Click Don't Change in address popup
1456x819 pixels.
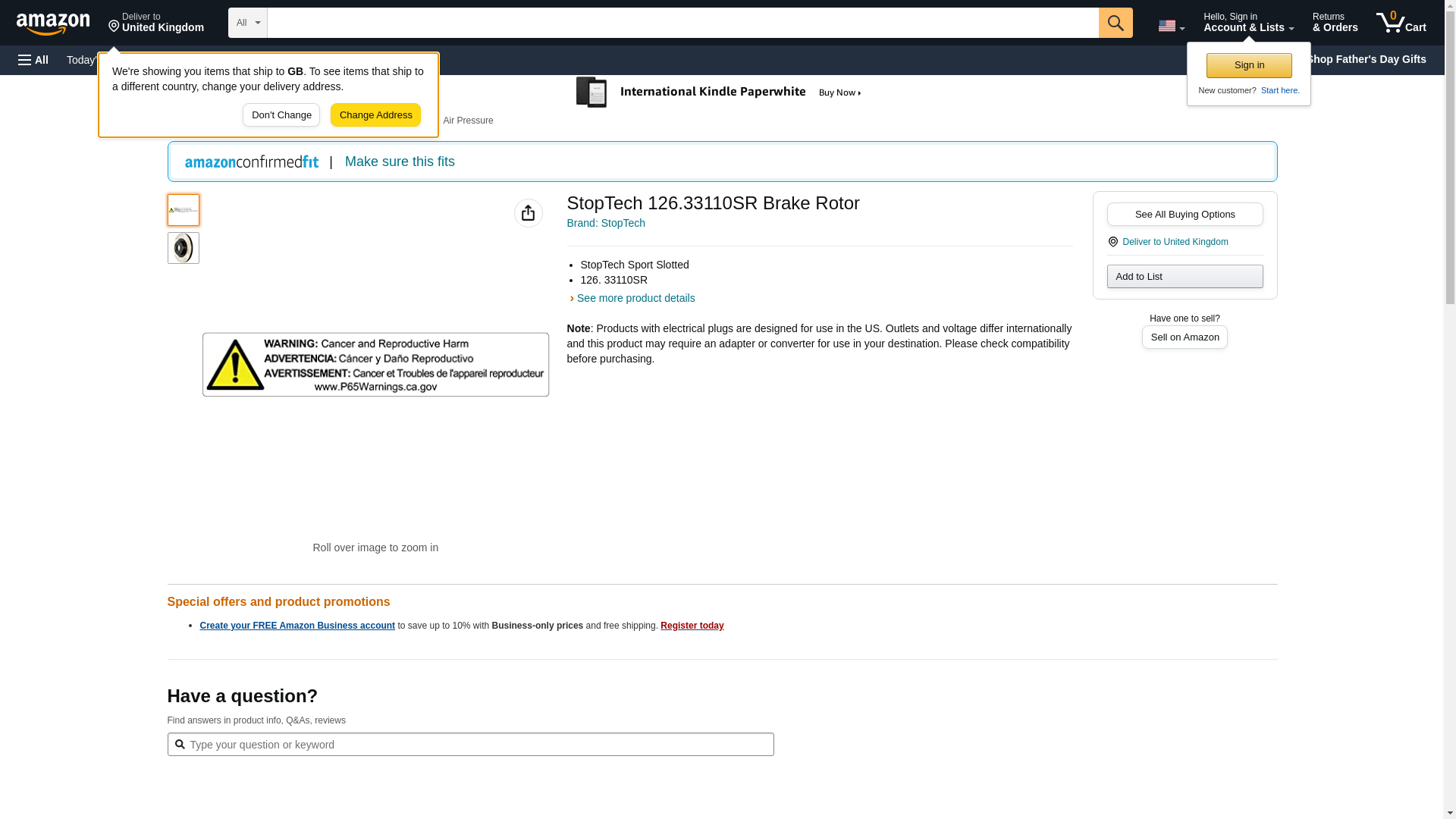(x=281, y=115)
